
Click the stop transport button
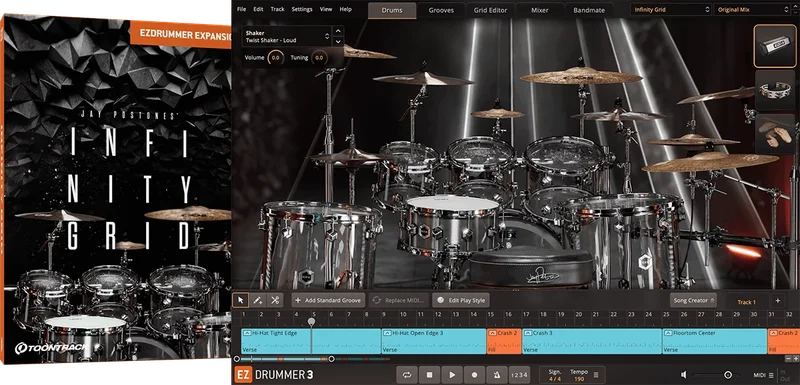pos(430,375)
